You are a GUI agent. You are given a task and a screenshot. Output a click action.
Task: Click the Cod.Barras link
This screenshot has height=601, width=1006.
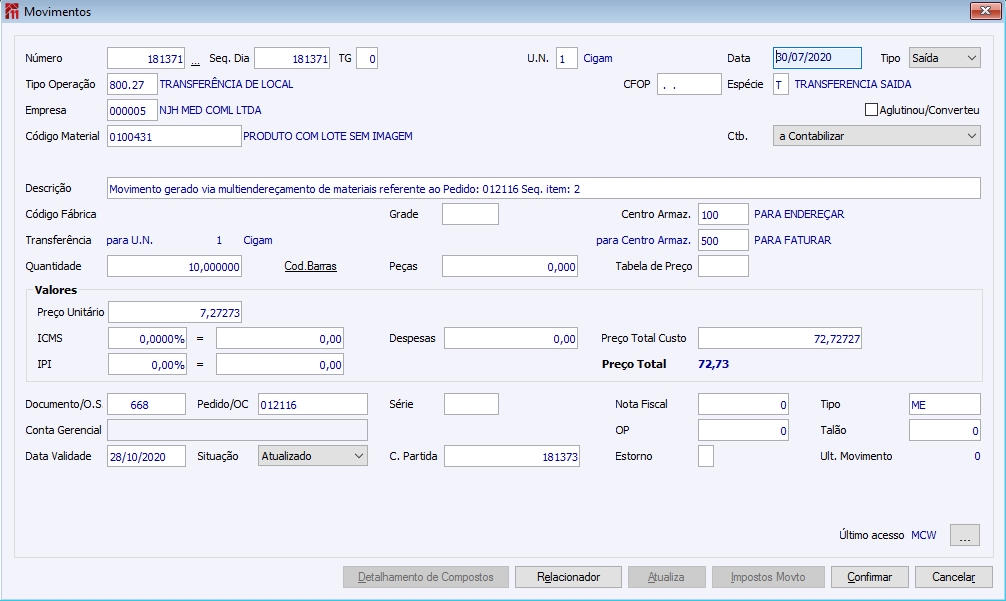[x=311, y=266]
